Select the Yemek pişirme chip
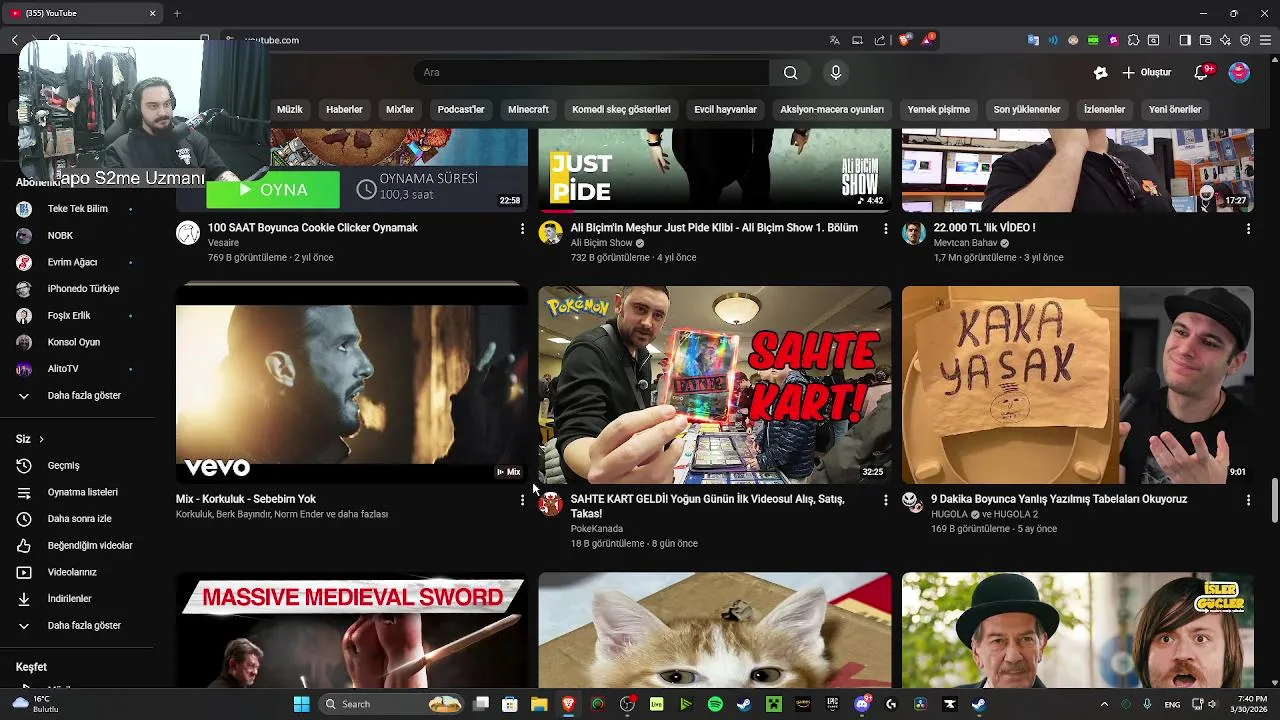Screen dimensions: 1280x720 click(x=939, y=109)
